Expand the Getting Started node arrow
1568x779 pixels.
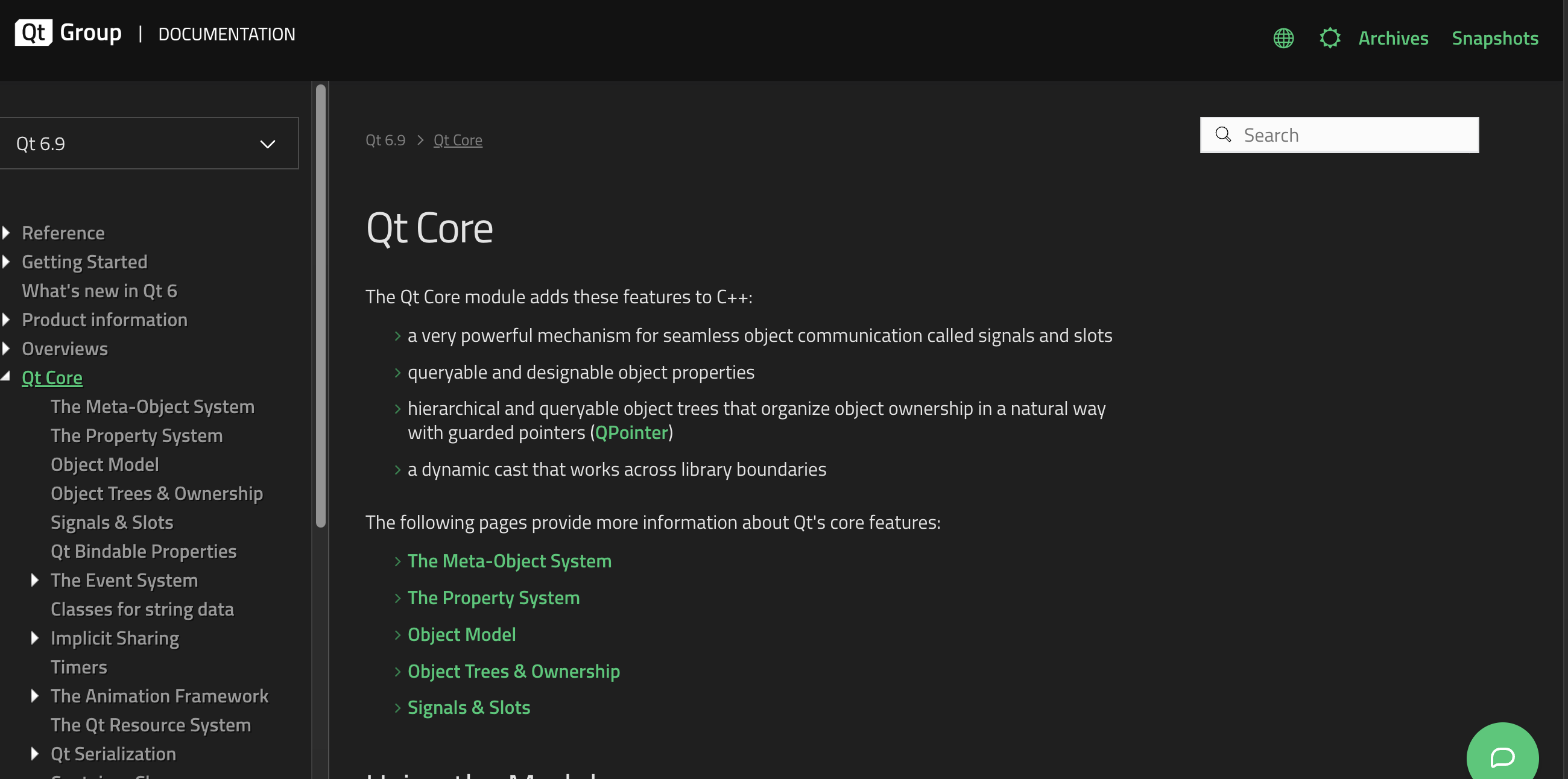pos(6,262)
